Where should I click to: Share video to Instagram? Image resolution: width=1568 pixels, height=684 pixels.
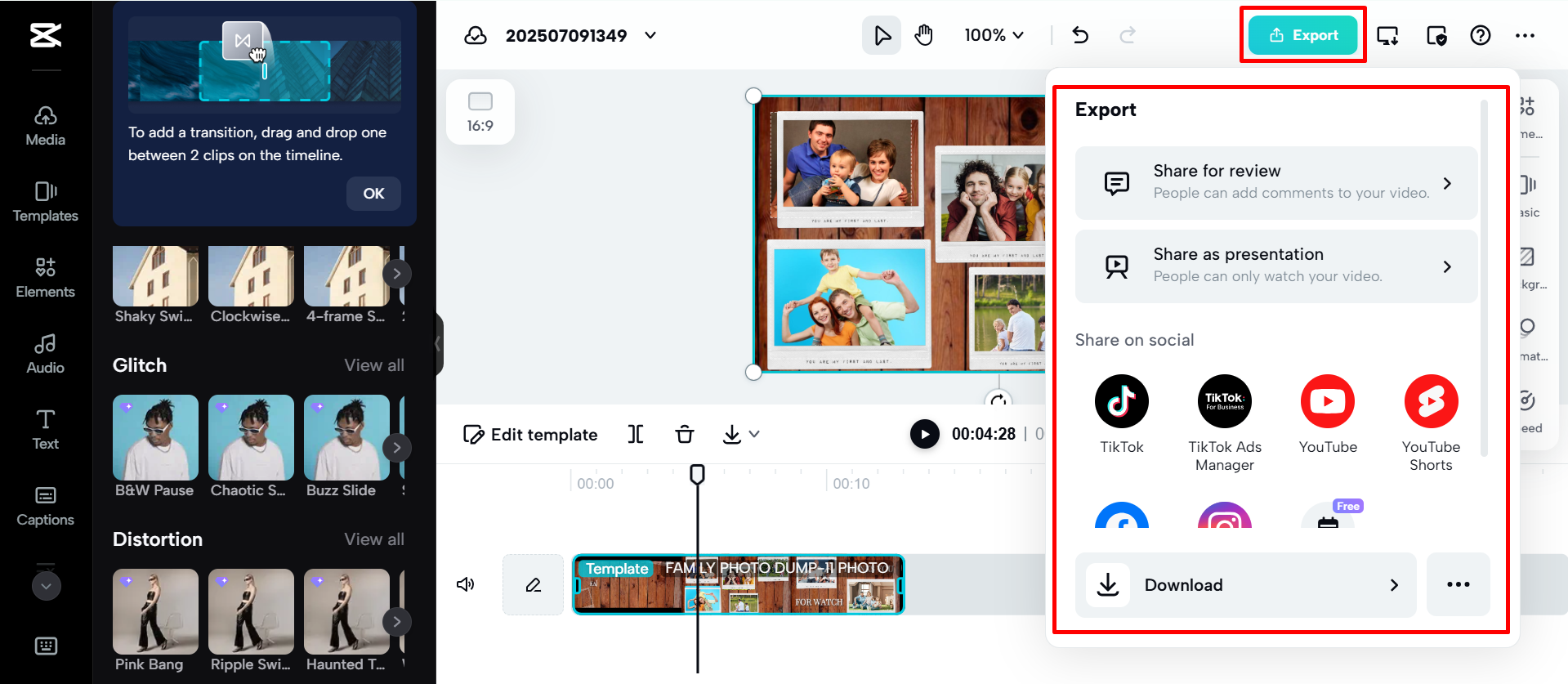pyautogui.click(x=1224, y=516)
